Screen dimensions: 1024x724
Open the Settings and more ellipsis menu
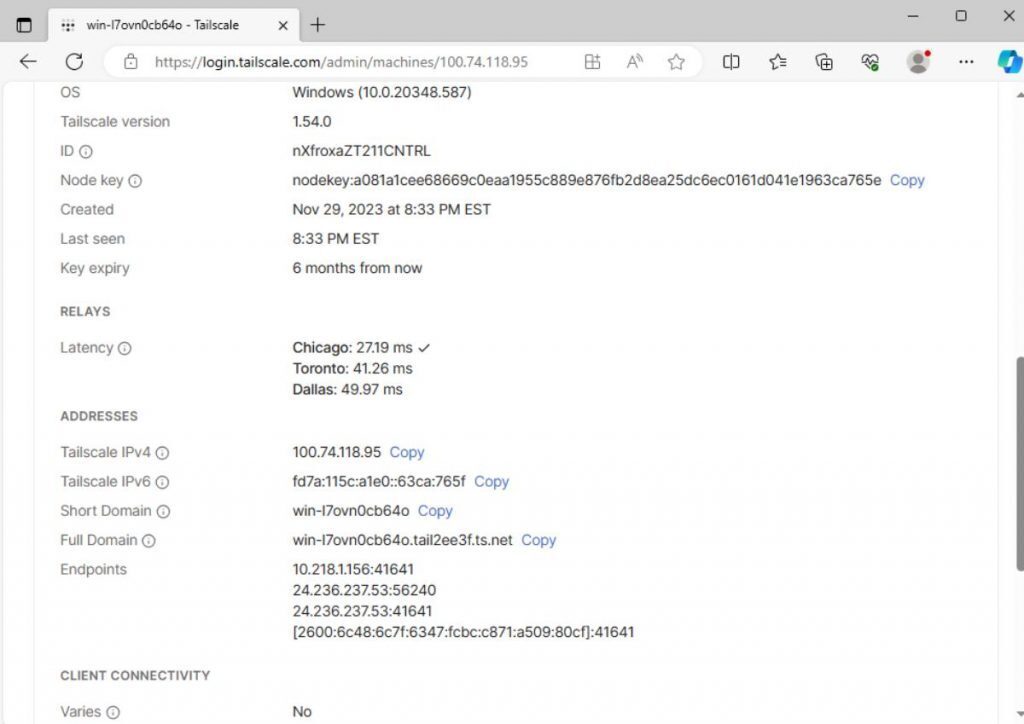(965, 61)
